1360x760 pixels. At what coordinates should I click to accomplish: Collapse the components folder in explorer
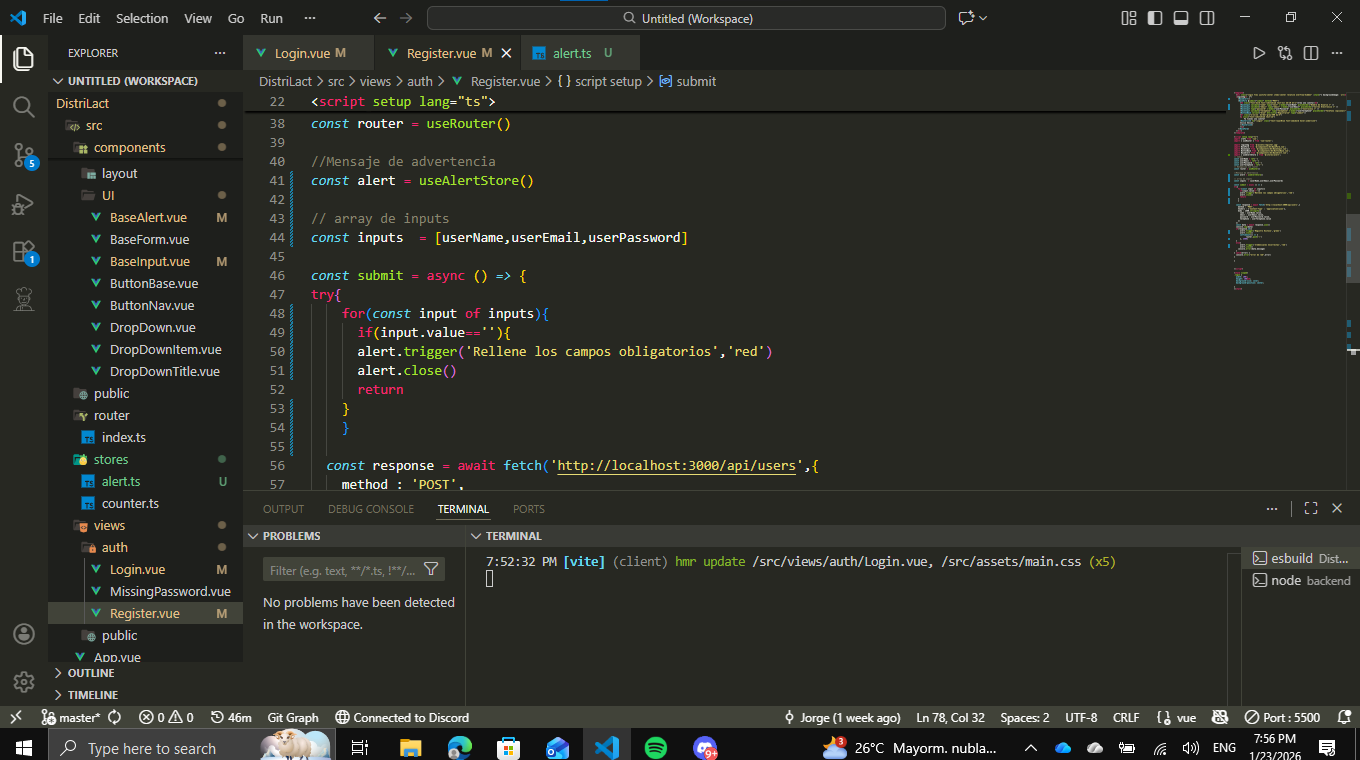pyautogui.click(x=129, y=147)
